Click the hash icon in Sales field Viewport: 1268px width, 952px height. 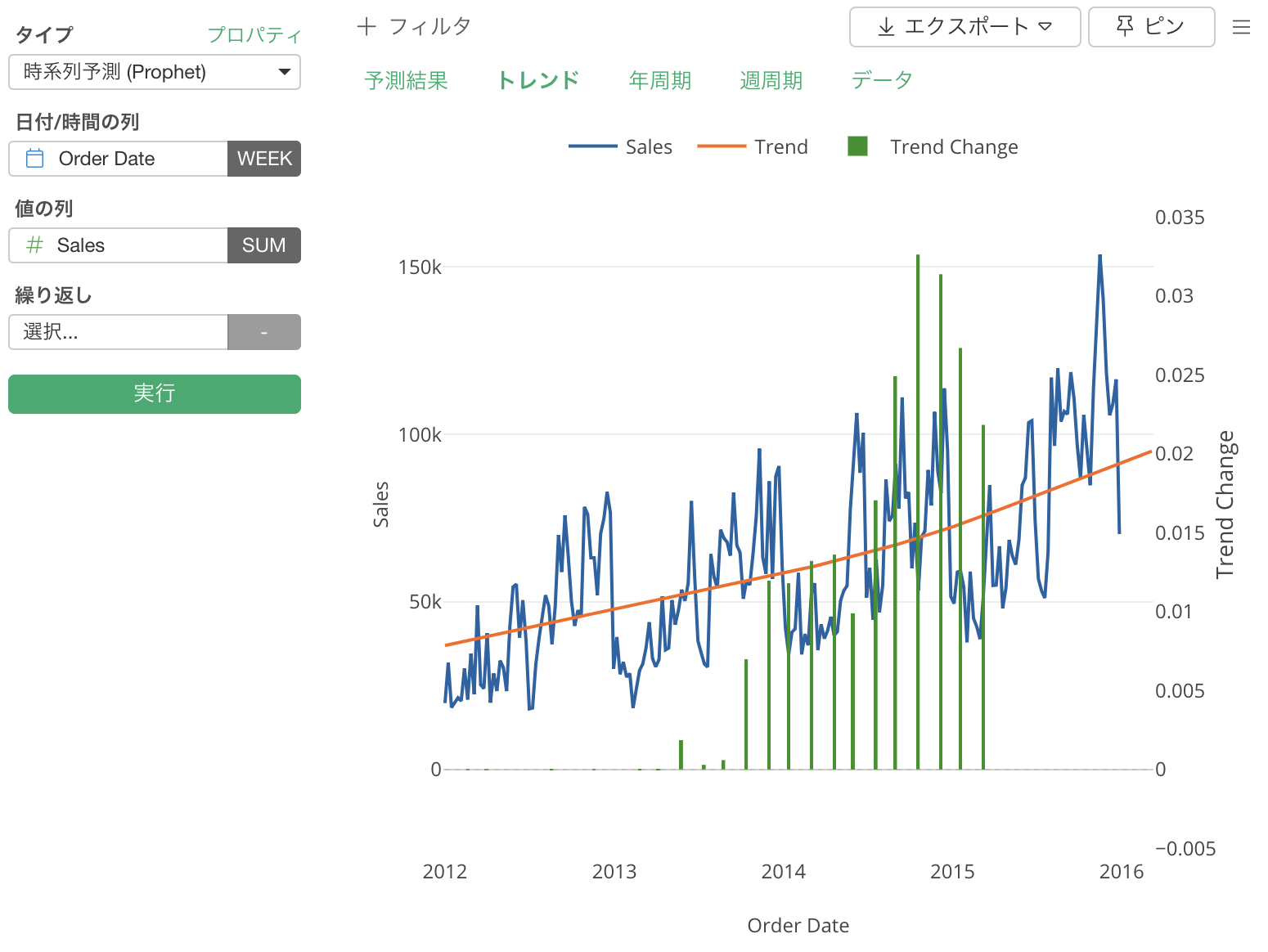34,245
